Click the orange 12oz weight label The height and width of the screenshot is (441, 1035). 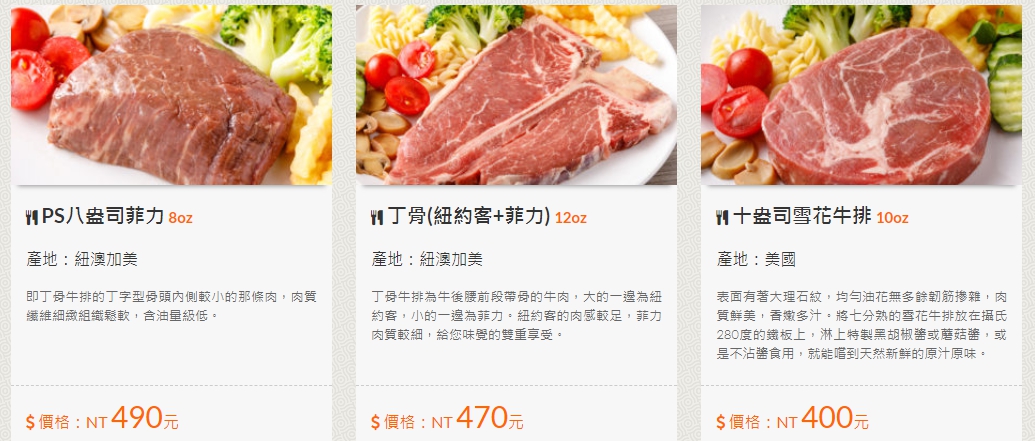pyautogui.click(x=570, y=218)
